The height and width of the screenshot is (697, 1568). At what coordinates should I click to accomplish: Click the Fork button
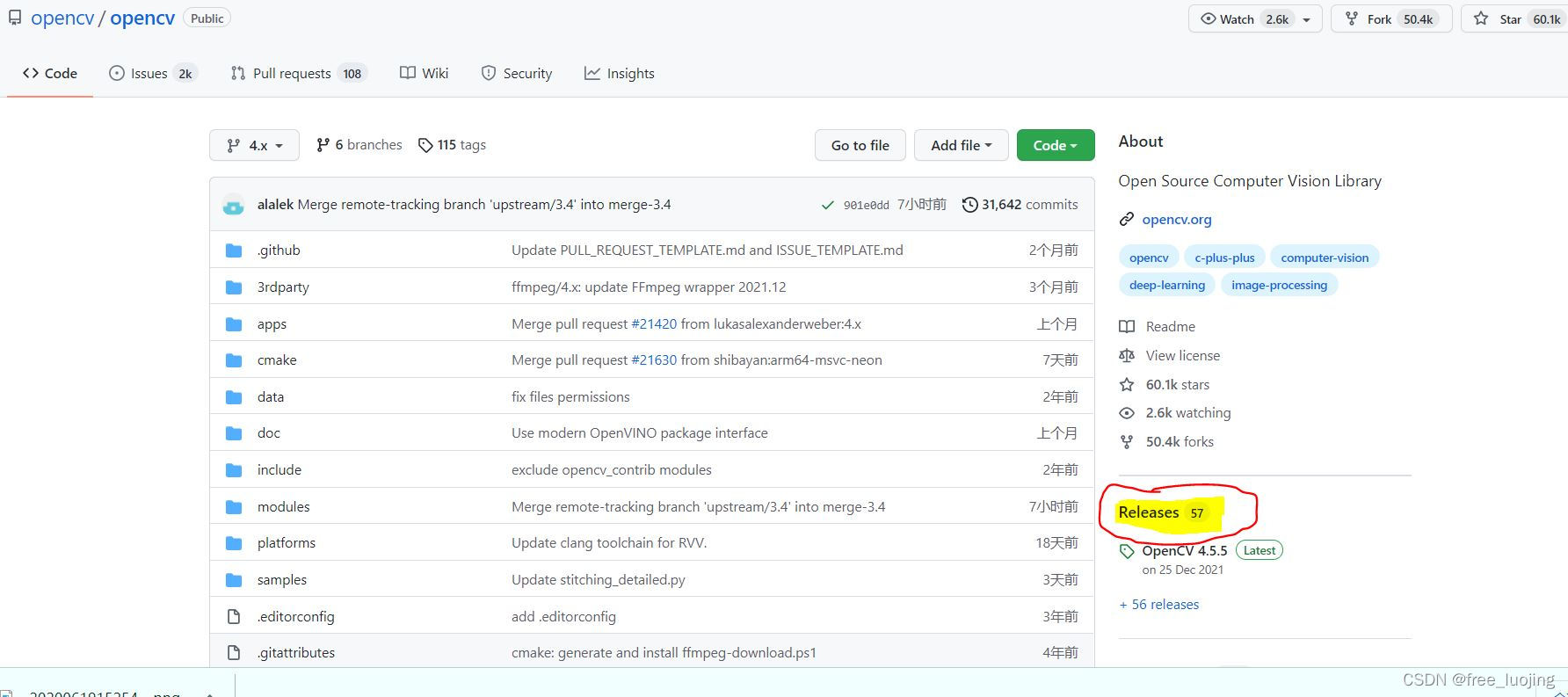pos(1391,19)
